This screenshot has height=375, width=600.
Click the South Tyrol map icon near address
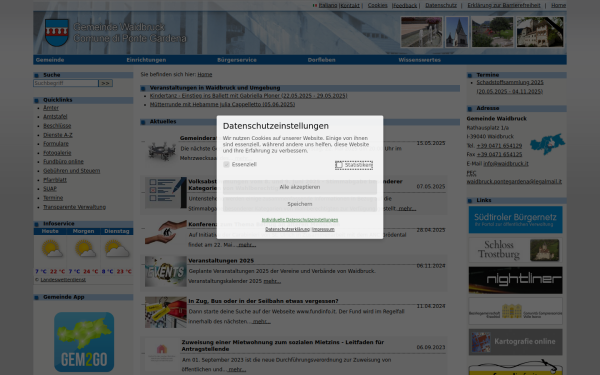click(548, 143)
